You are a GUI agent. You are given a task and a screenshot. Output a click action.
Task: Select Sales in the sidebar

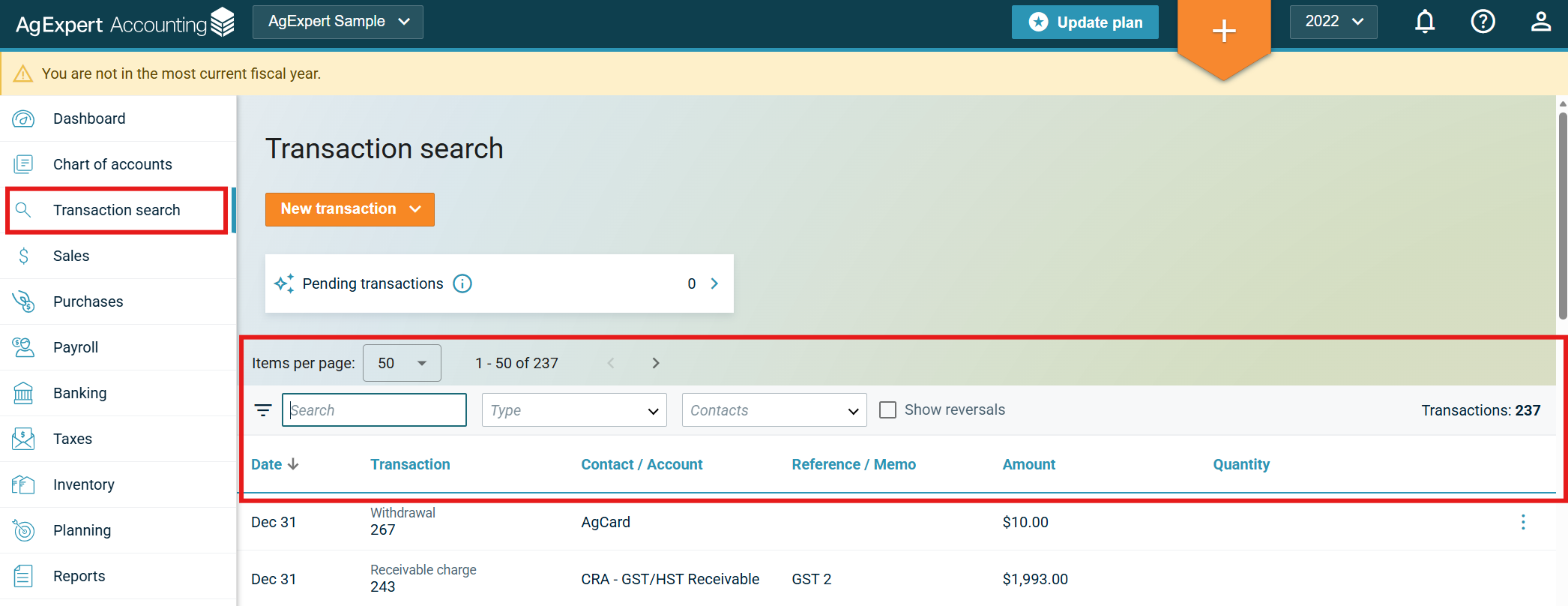[x=118, y=256]
